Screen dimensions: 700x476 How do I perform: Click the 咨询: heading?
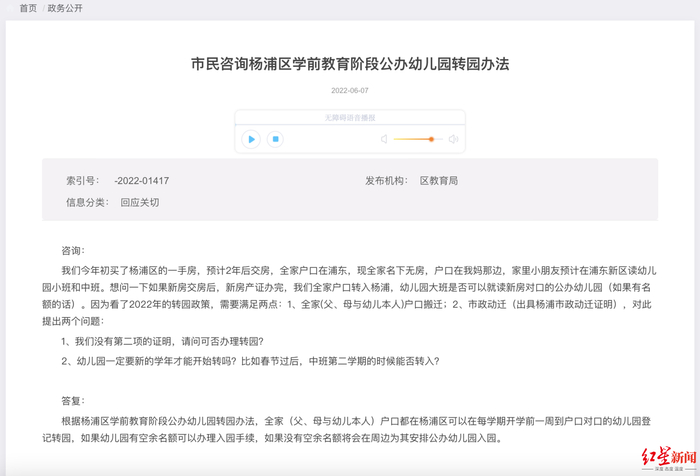point(73,251)
